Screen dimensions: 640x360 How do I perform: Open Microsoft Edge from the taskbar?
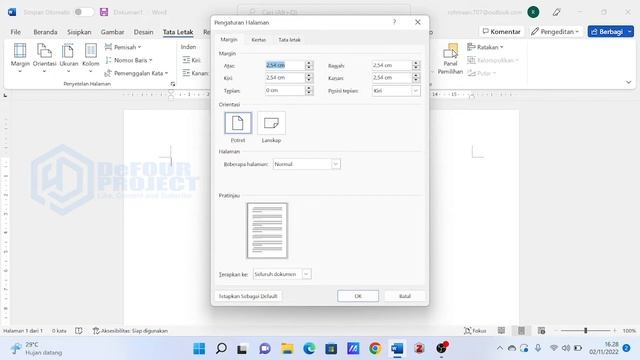click(x=309, y=349)
